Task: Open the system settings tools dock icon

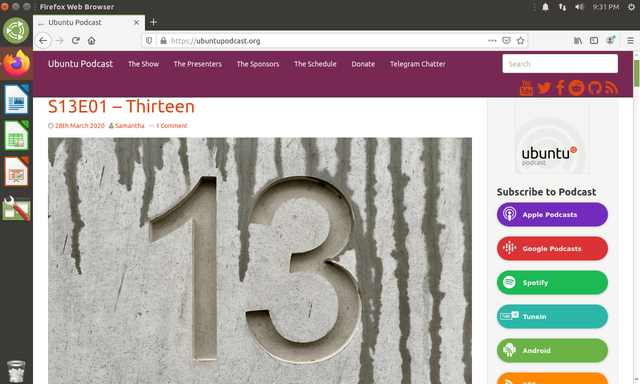Action: (x=16, y=209)
